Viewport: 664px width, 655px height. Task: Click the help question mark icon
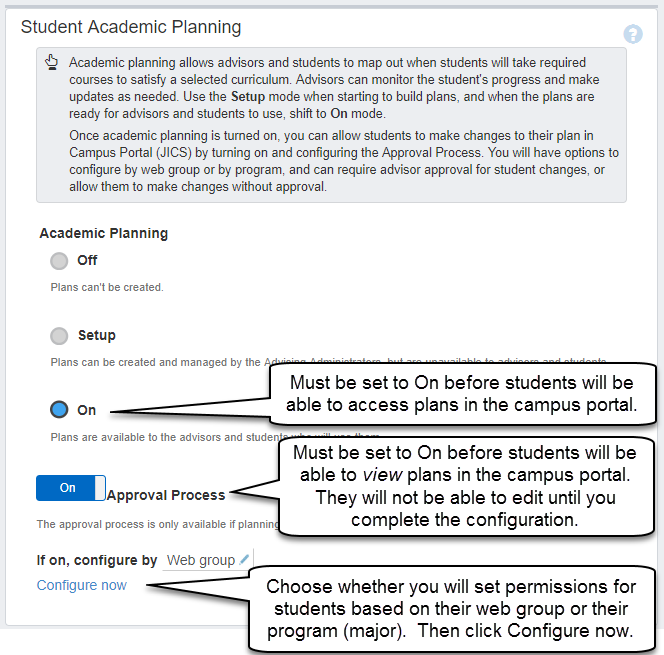[633, 34]
